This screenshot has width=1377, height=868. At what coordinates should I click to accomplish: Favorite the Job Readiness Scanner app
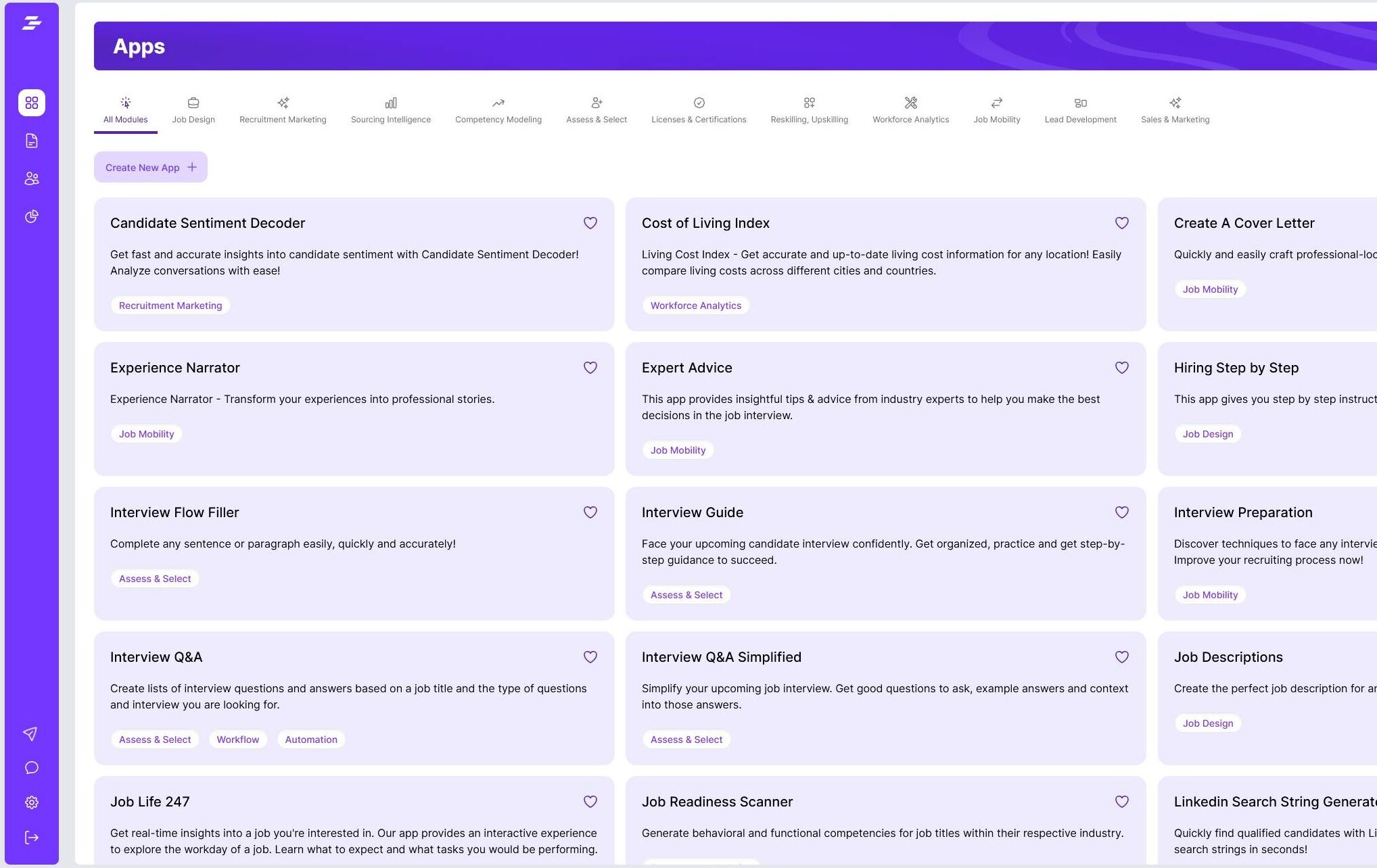click(1121, 802)
